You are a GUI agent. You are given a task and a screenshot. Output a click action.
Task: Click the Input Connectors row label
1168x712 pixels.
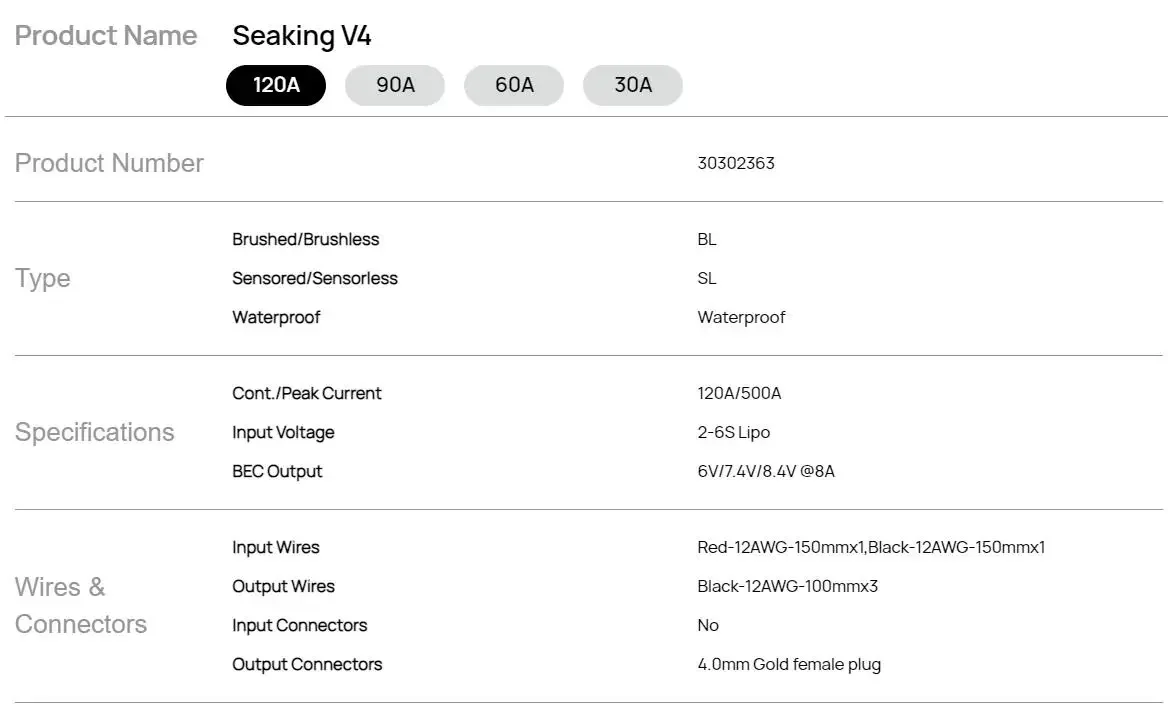click(299, 626)
